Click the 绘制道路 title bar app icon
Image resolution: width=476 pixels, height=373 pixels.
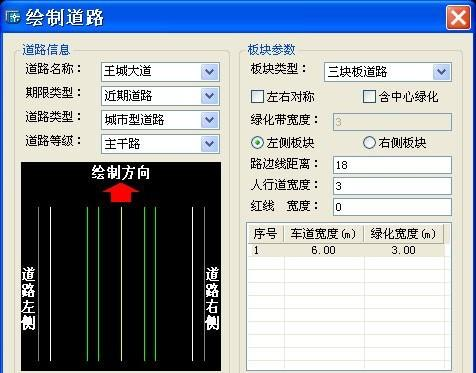pos(13,17)
